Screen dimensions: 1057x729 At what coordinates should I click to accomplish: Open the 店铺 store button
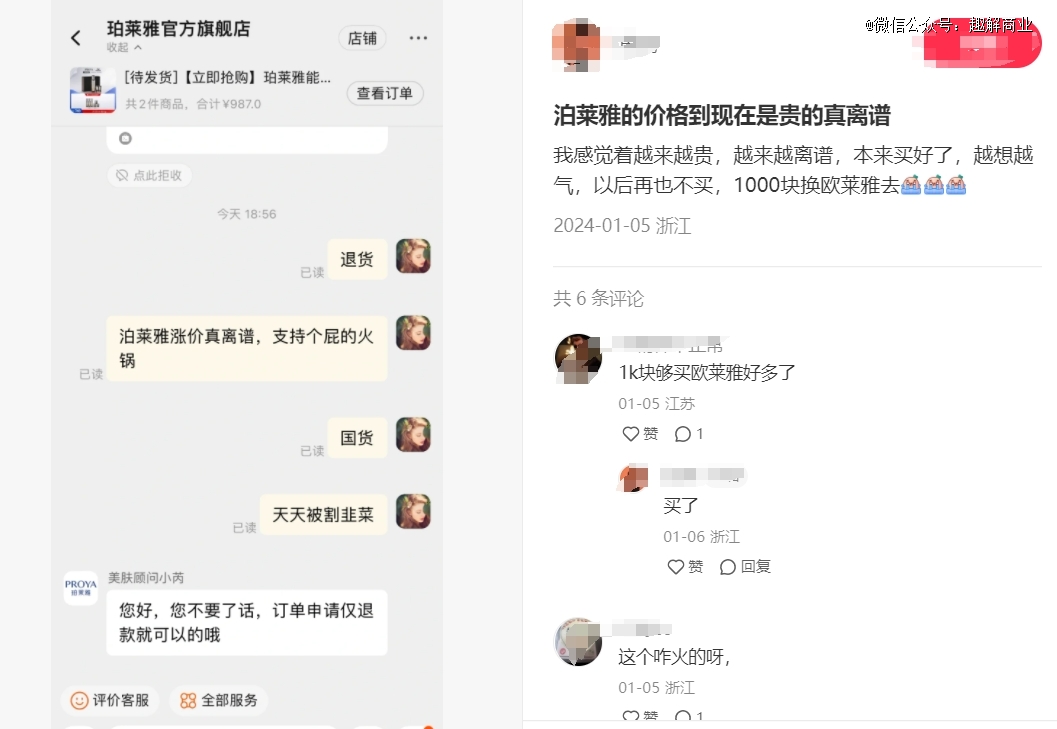(x=362, y=38)
